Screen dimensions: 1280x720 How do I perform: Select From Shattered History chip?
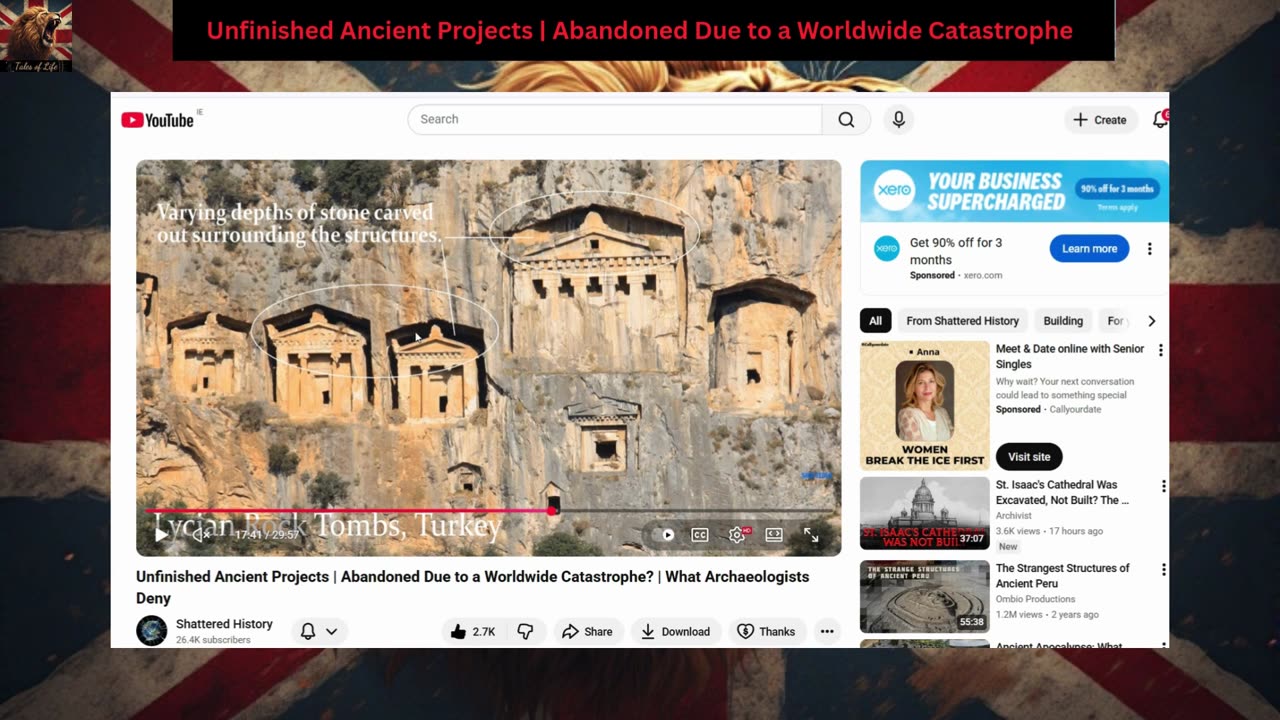point(963,321)
